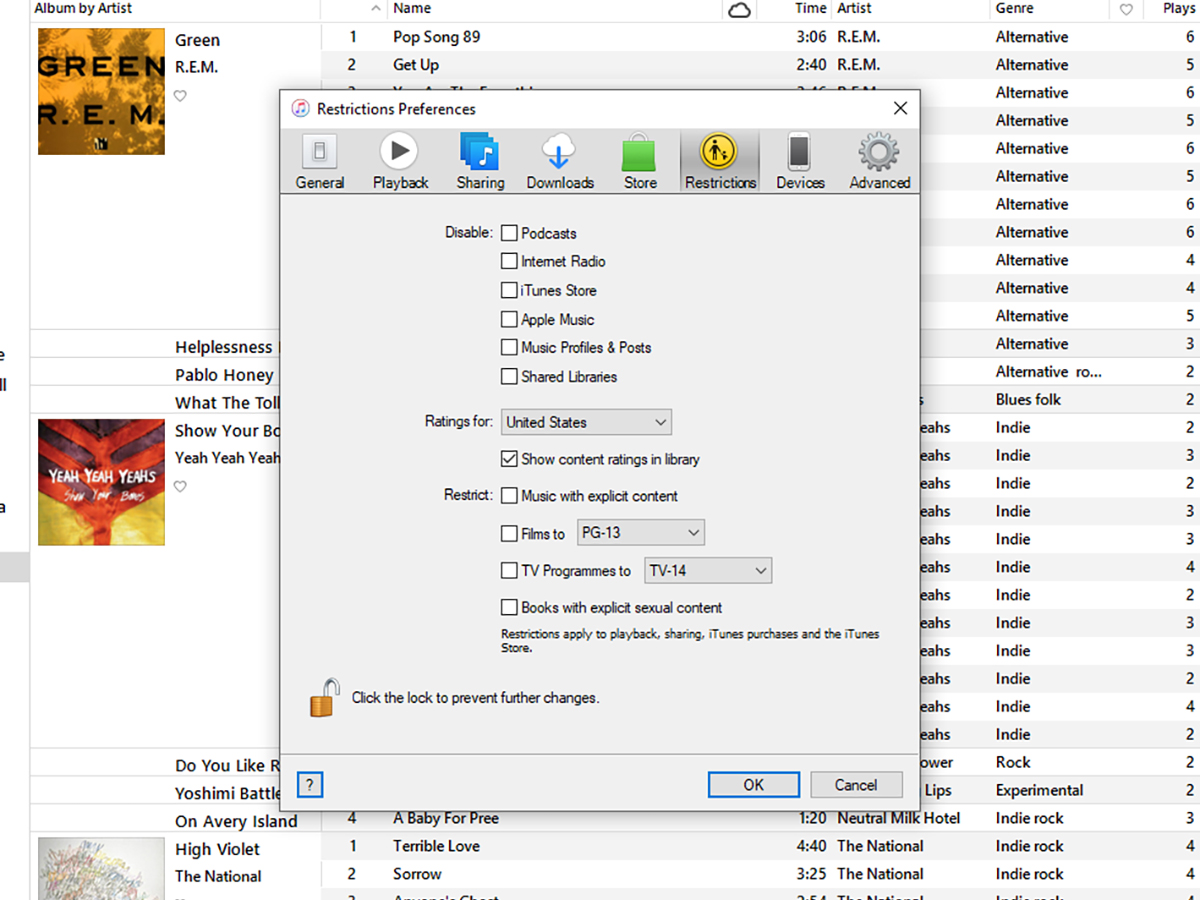Image resolution: width=1200 pixels, height=900 pixels.
Task: Open the PG-13 film rating dropdown
Action: (640, 533)
